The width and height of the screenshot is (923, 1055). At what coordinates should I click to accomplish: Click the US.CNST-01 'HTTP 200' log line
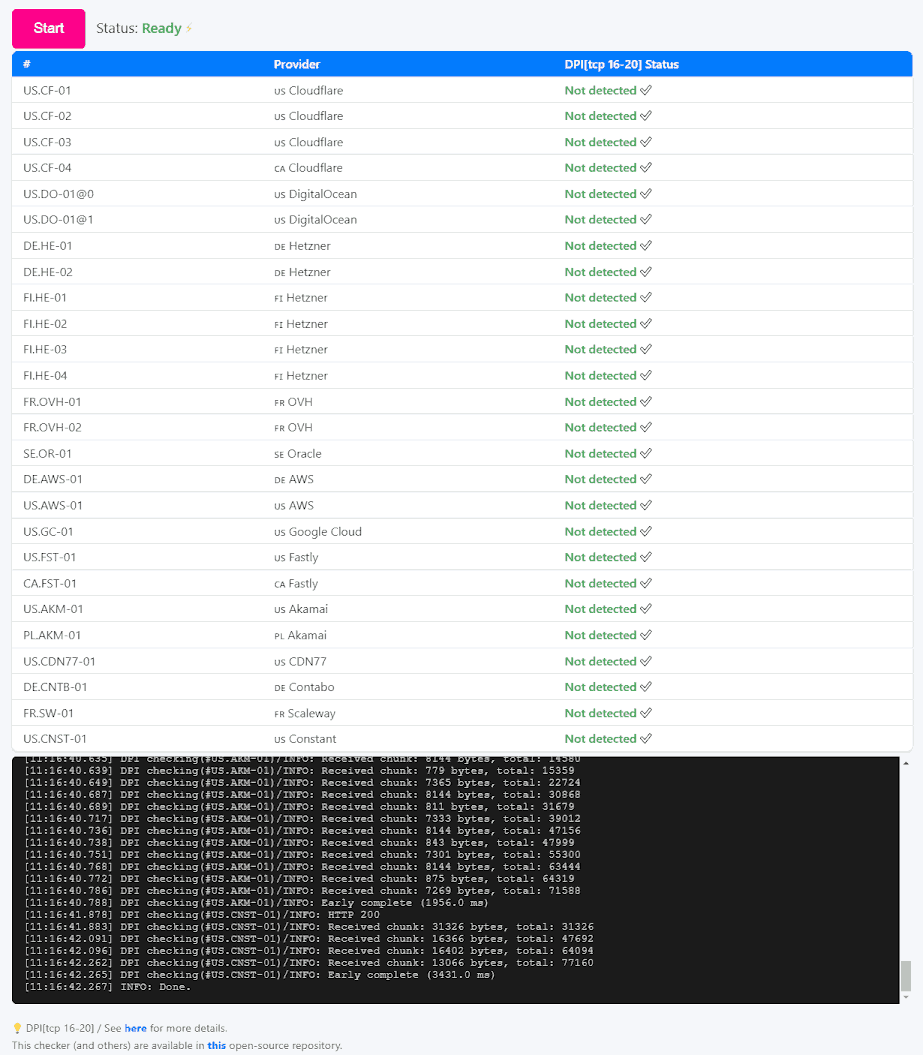coord(202,915)
